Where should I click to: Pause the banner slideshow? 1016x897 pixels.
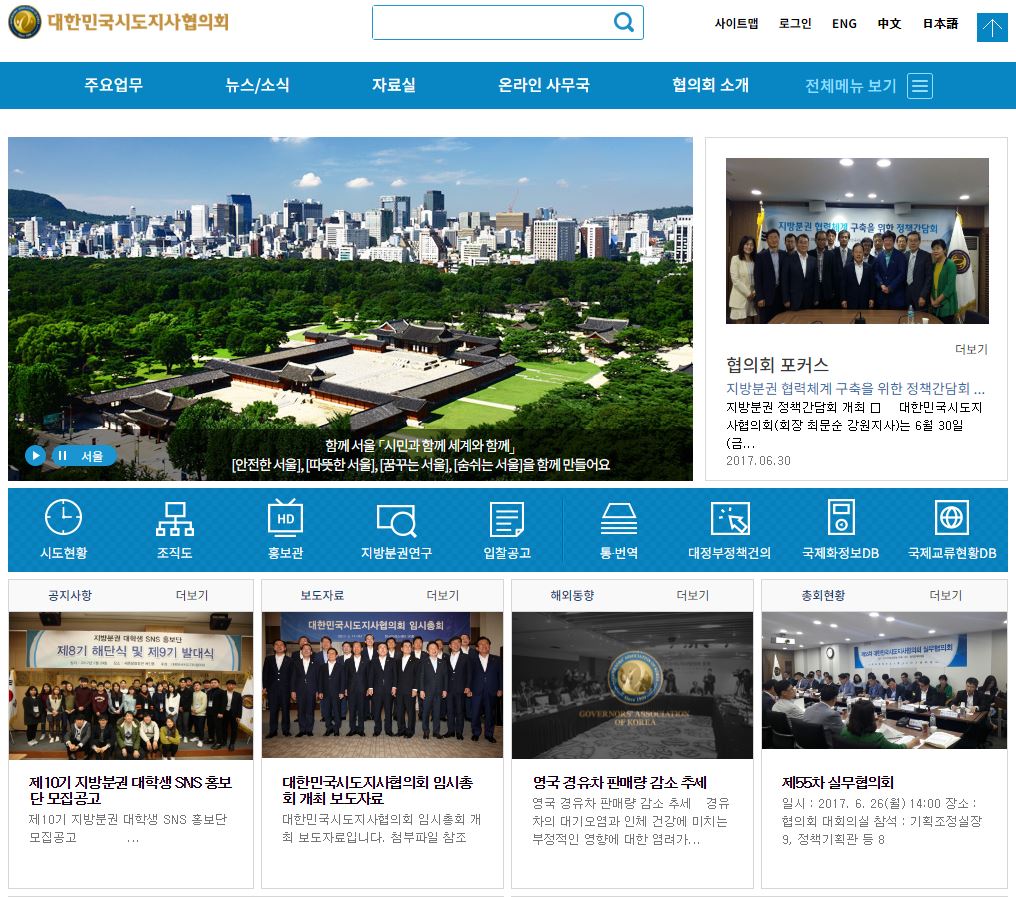[x=62, y=456]
